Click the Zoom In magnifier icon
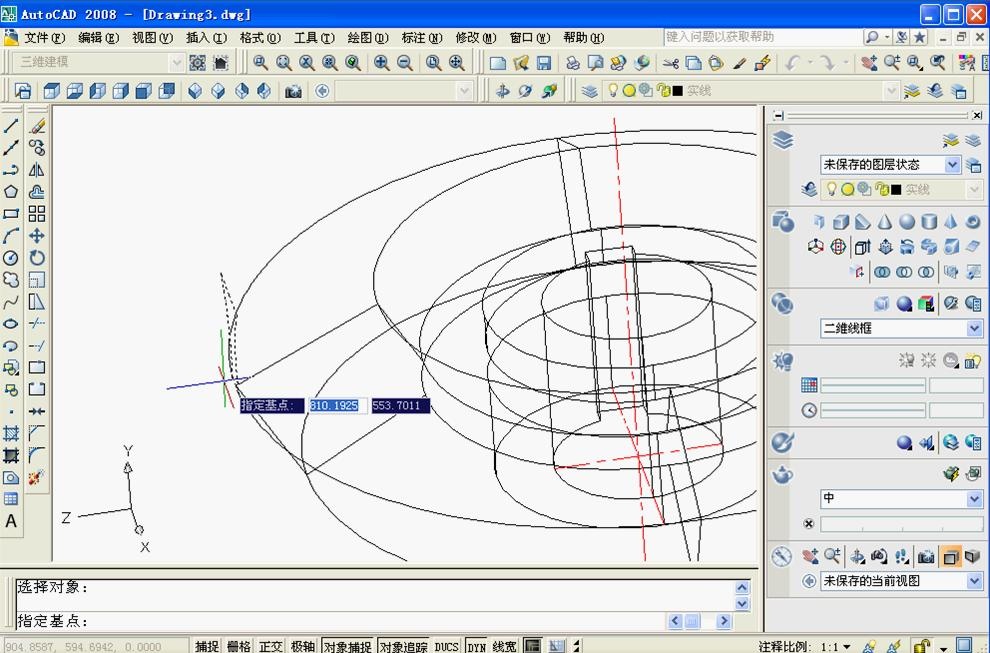The height and width of the screenshot is (653, 990). pos(382,63)
